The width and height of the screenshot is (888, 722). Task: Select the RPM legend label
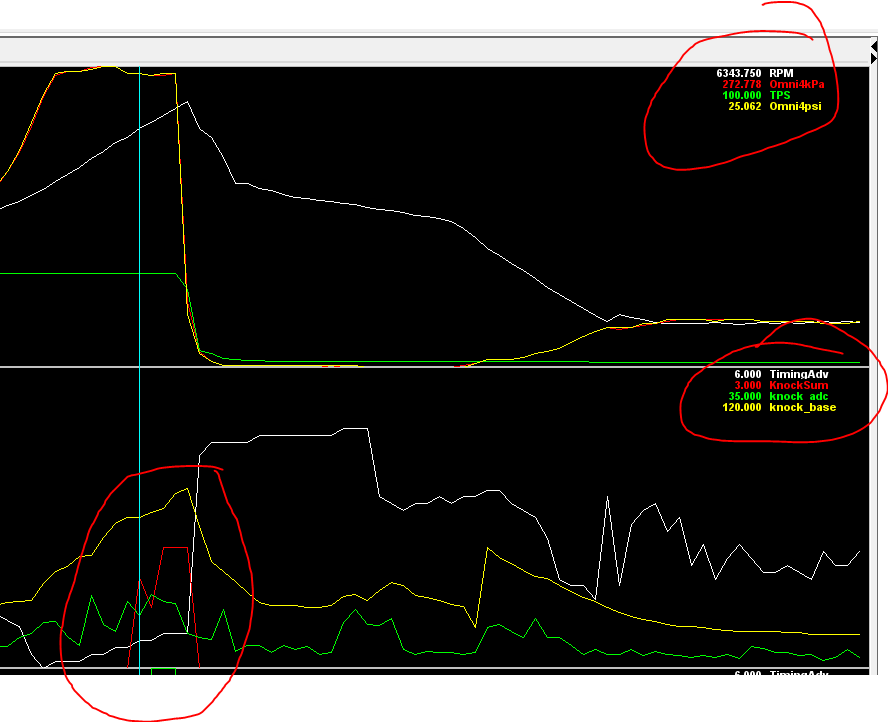[x=779, y=73]
